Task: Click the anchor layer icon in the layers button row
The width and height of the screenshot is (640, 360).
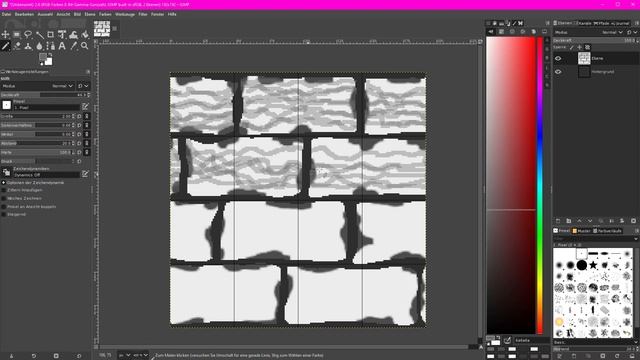Action: pyautogui.click(x=611, y=221)
